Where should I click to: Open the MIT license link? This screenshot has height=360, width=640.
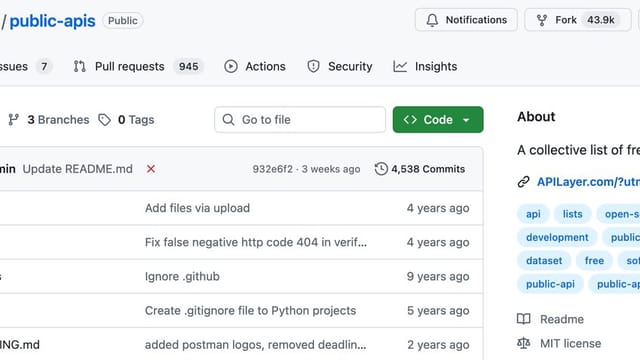pos(570,344)
